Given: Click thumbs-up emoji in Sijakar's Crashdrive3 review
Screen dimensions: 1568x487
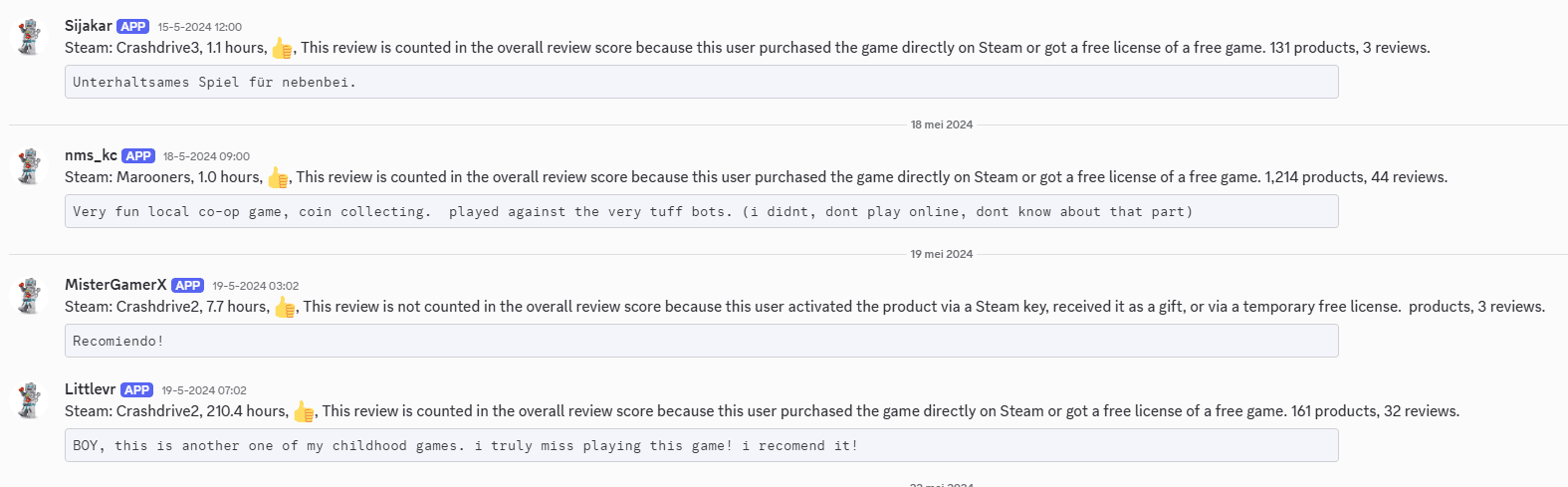Looking at the screenshot, I should pyautogui.click(x=282, y=48).
